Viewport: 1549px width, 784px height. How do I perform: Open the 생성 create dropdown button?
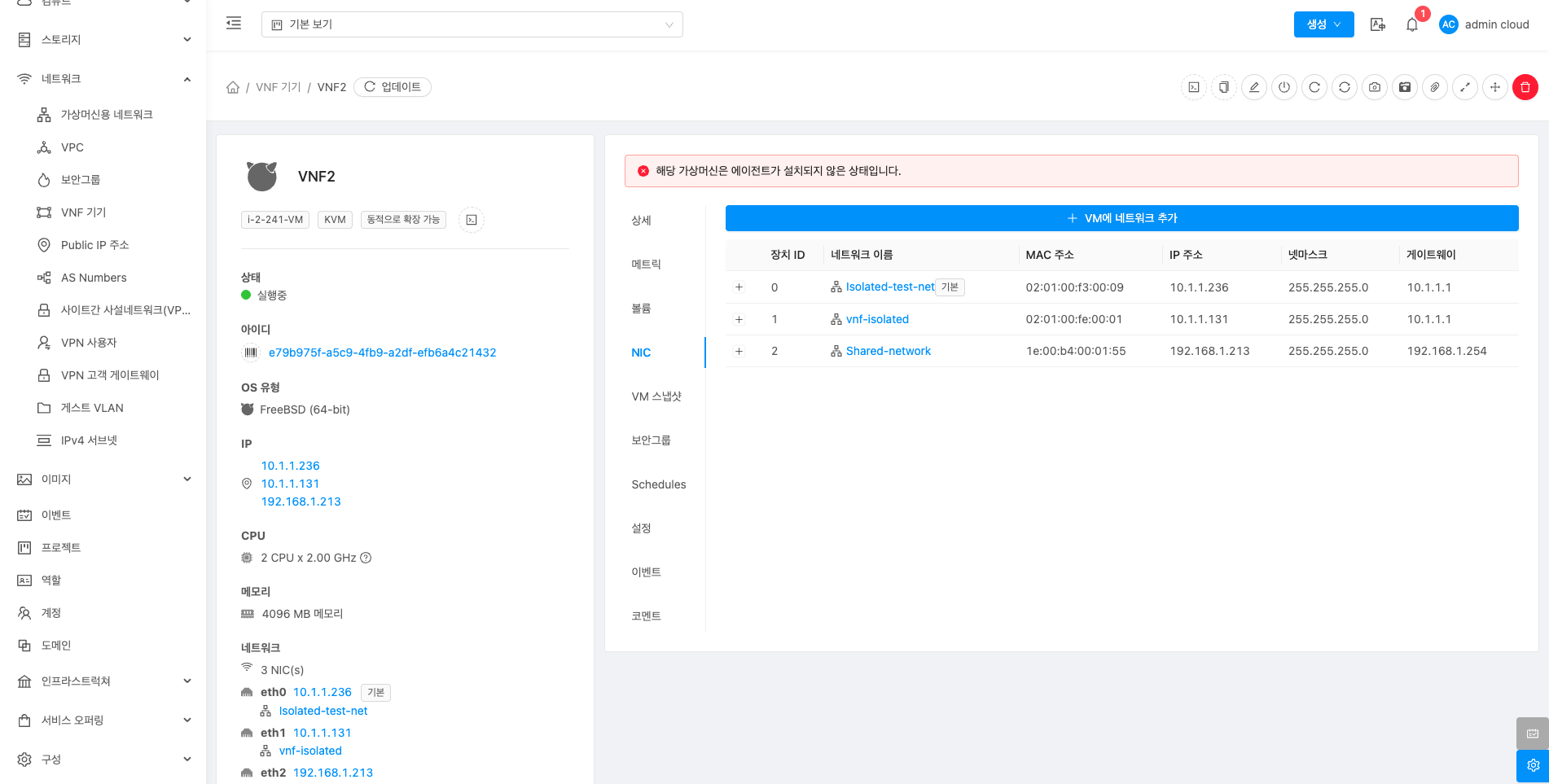pyautogui.click(x=1323, y=24)
